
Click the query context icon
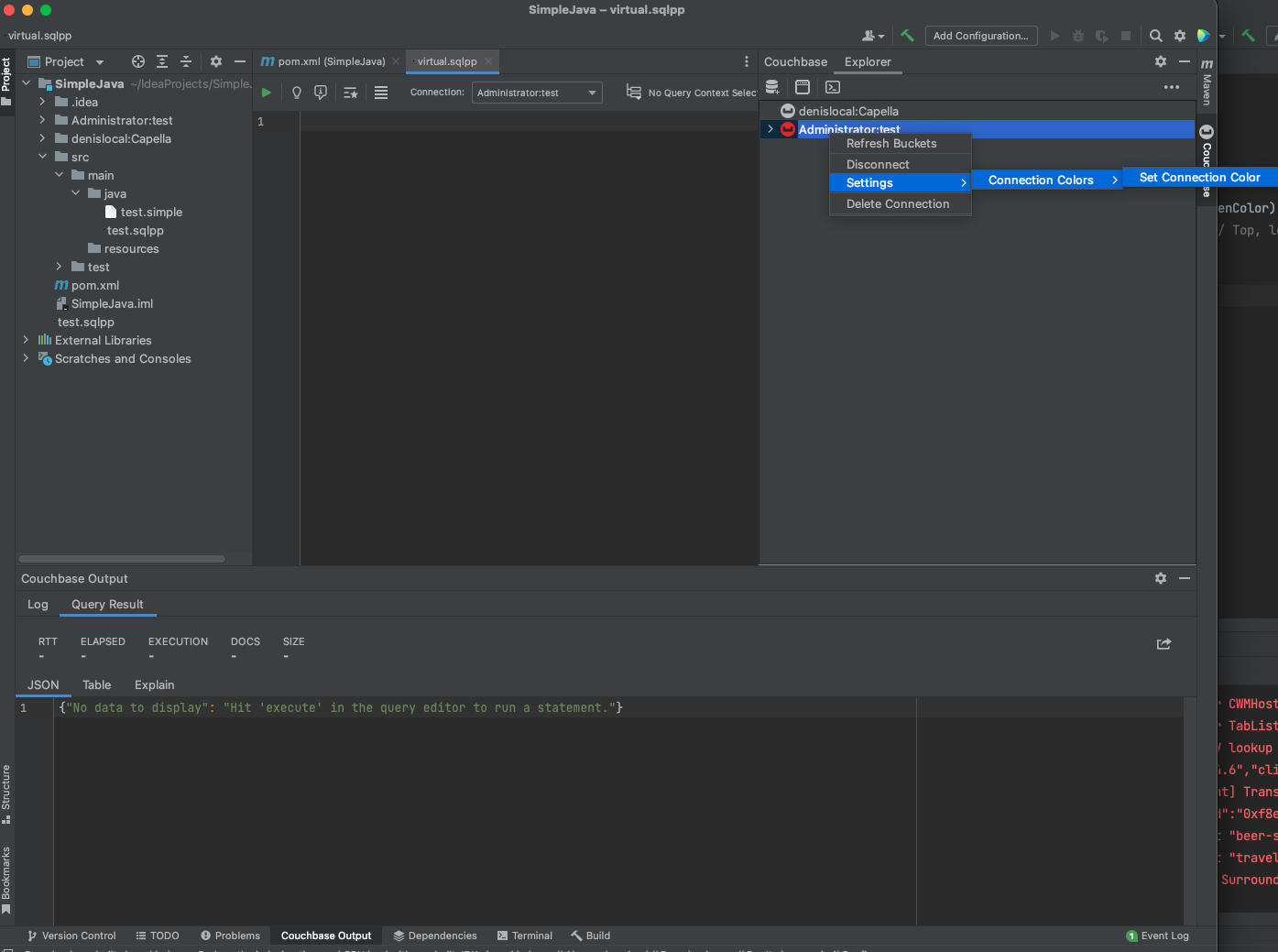click(x=634, y=92)
